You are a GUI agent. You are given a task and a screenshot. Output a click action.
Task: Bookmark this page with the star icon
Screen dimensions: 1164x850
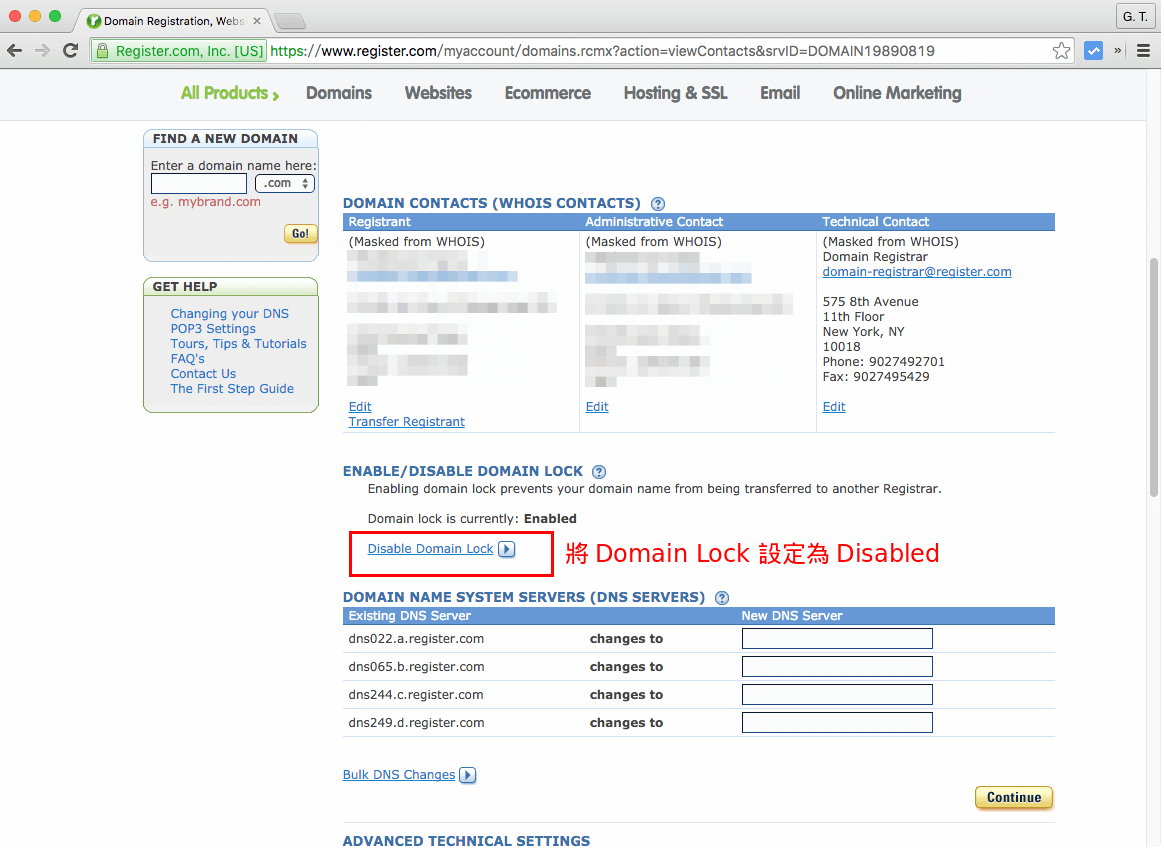tap(1061, 49)
